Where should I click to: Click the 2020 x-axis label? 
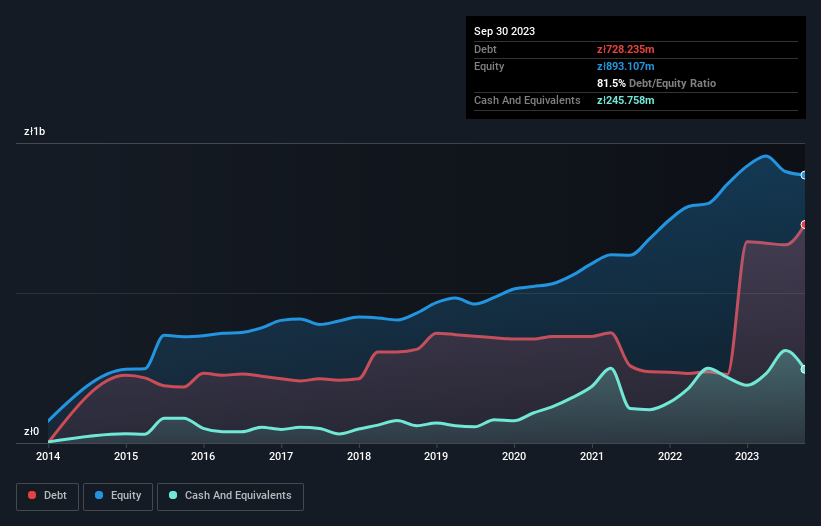point(514,456)
